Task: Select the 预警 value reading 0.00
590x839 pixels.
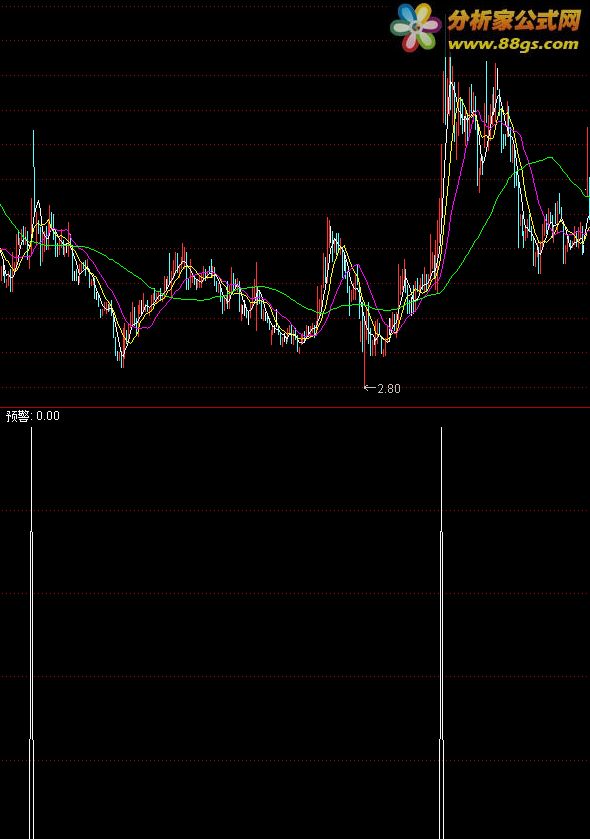Action: pos(48,416)
